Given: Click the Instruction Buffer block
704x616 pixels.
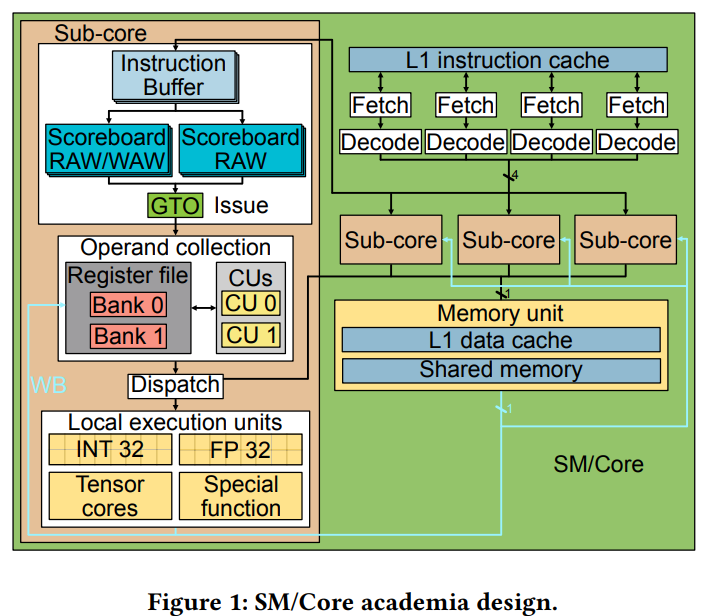Looking at the screenshot, I should click(x=175, y=76).
